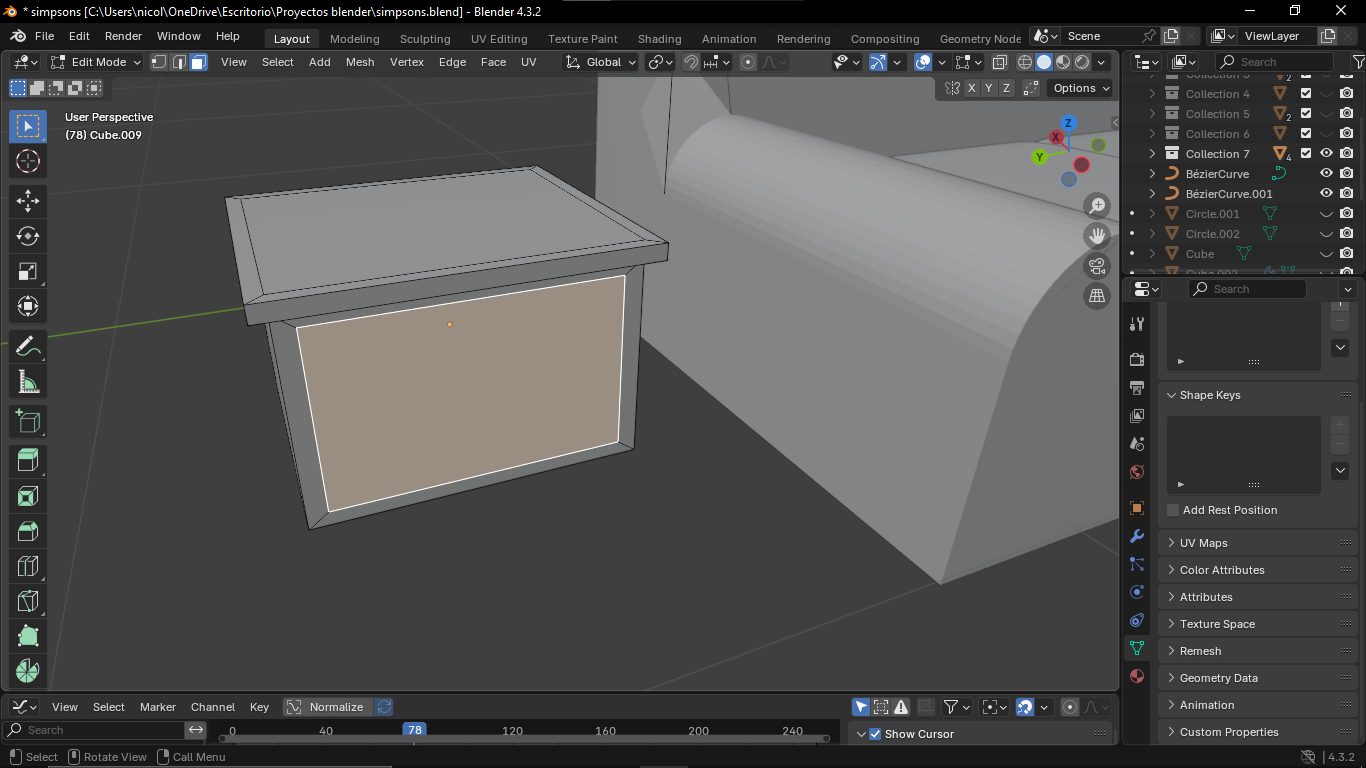Switch to vertex select mode
Screen dimensions: 1366x768
click(160, 62)
